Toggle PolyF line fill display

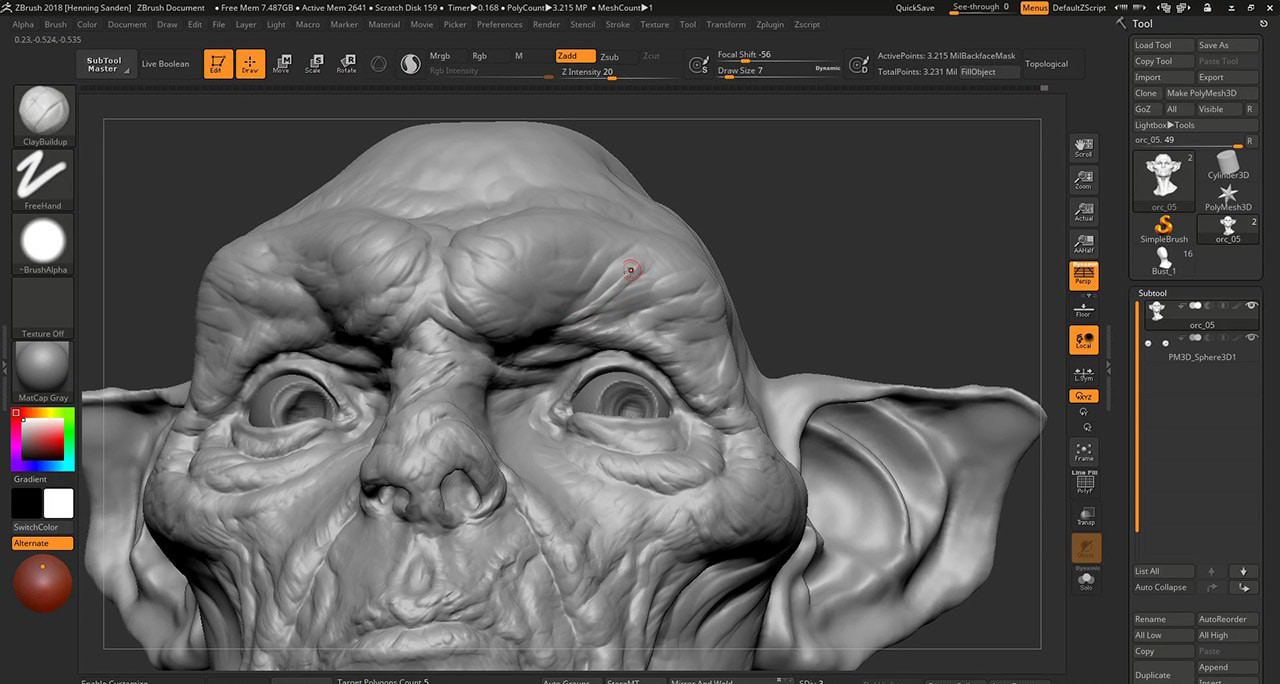pyautogui.click(x=1084, y=484)
